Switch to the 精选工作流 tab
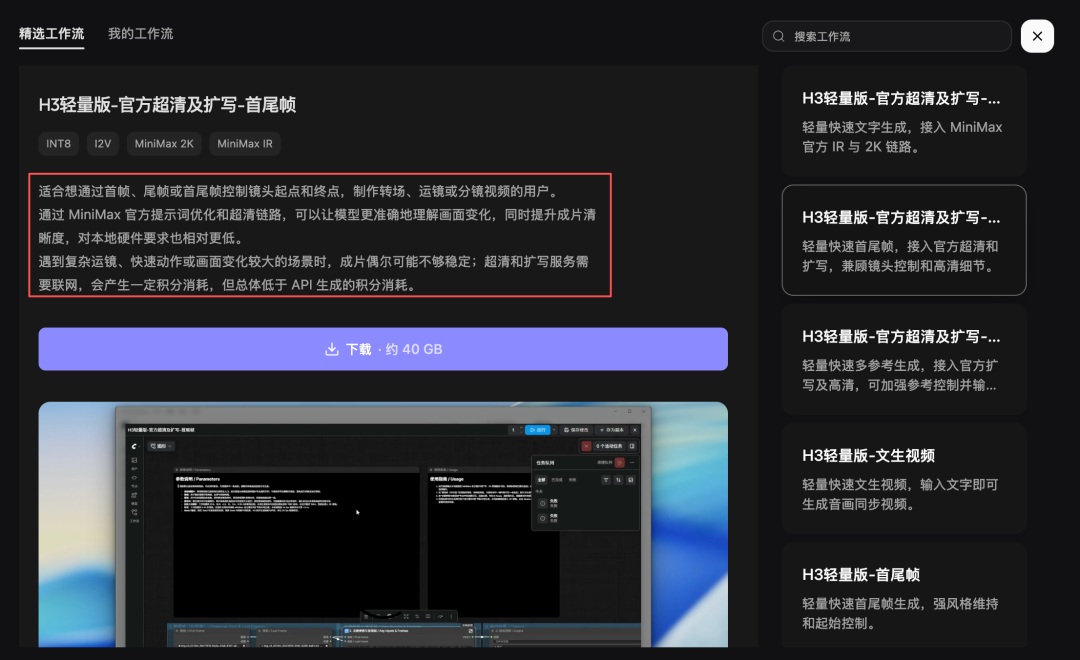This screenshot has width=1080, height=660. [52, 34]
